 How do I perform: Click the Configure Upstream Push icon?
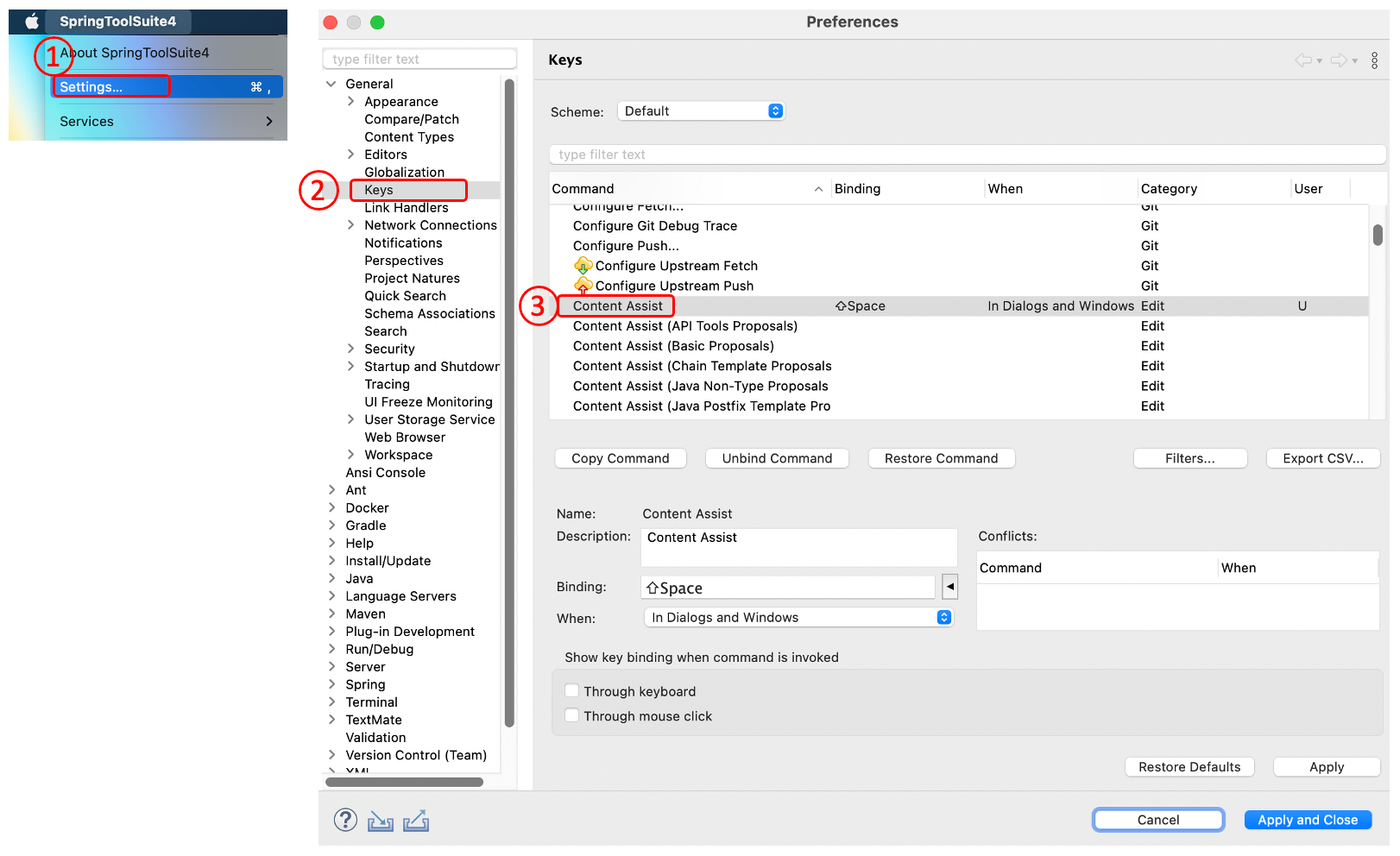point(583,286)
